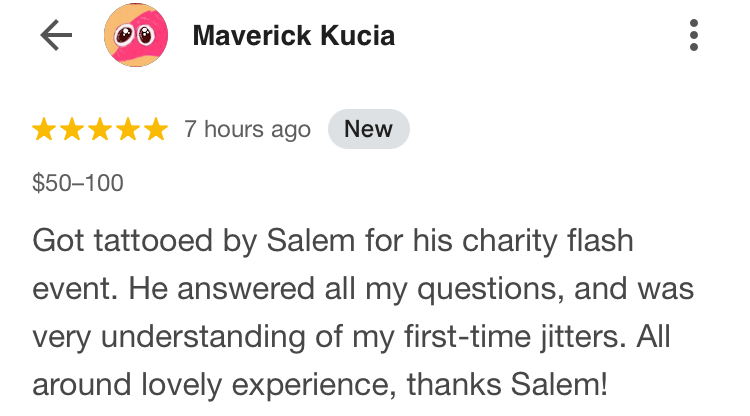
Task: Click the first rating star
Action: (44, 129)
